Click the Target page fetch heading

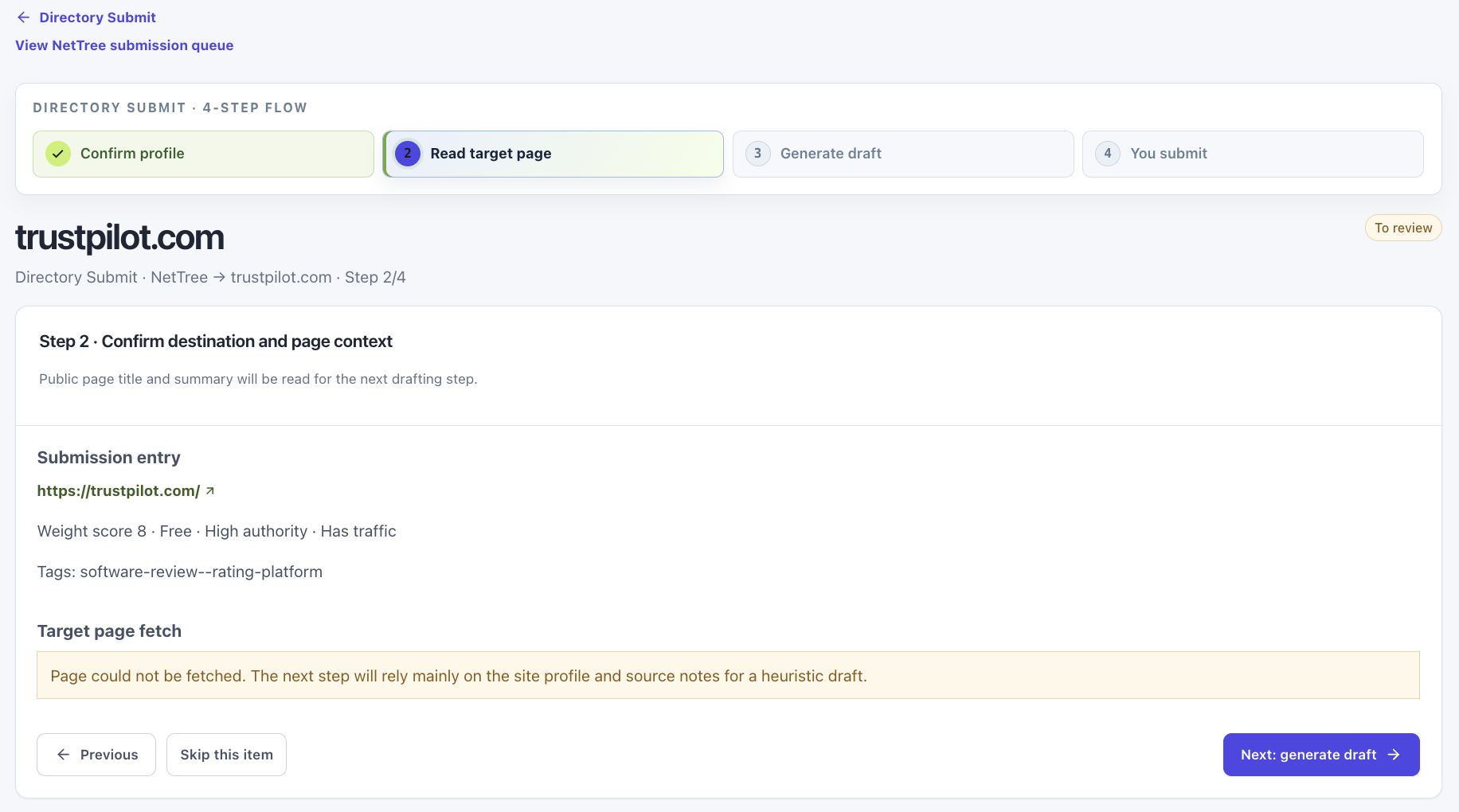pos(109,631)
